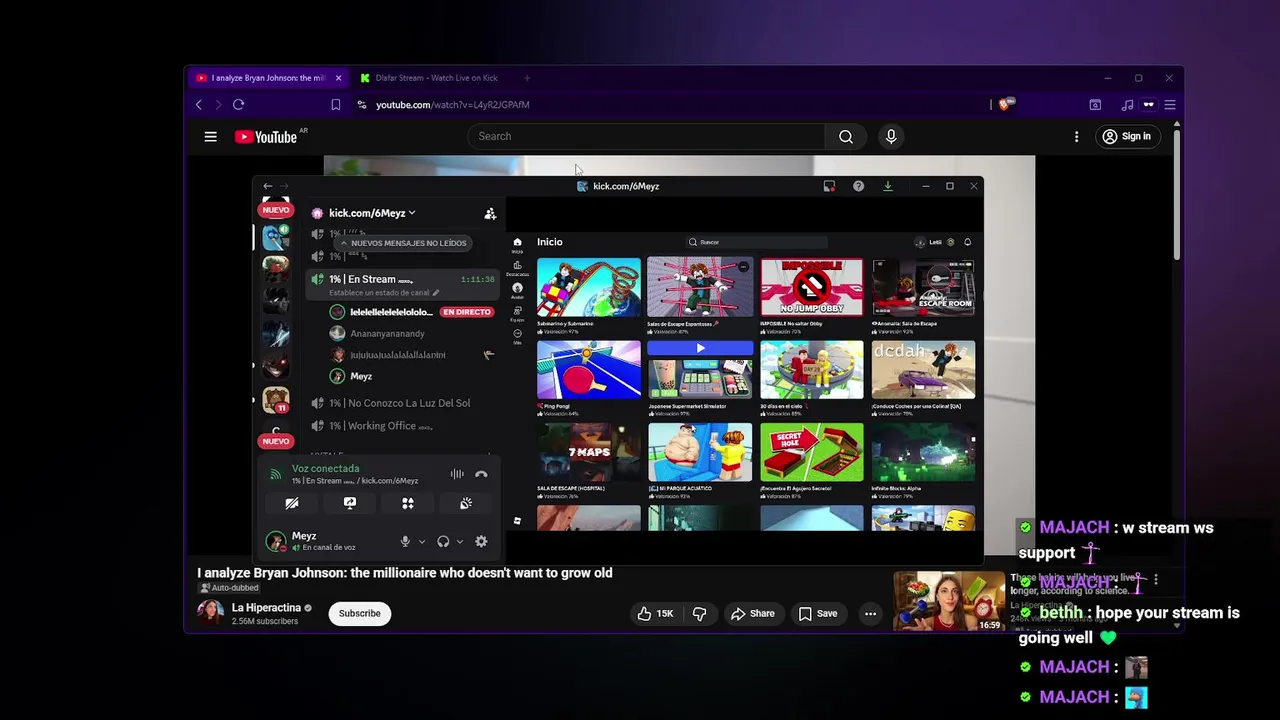Viewport: 1280px width, 720px height.
Task: Sign in to YouTube
Action: (1126, 136)
